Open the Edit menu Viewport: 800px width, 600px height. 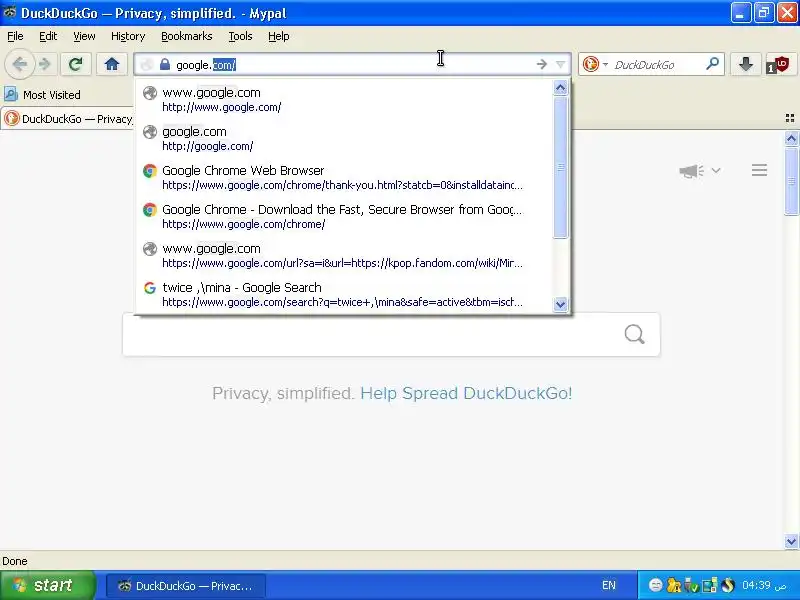coord(48,36)
